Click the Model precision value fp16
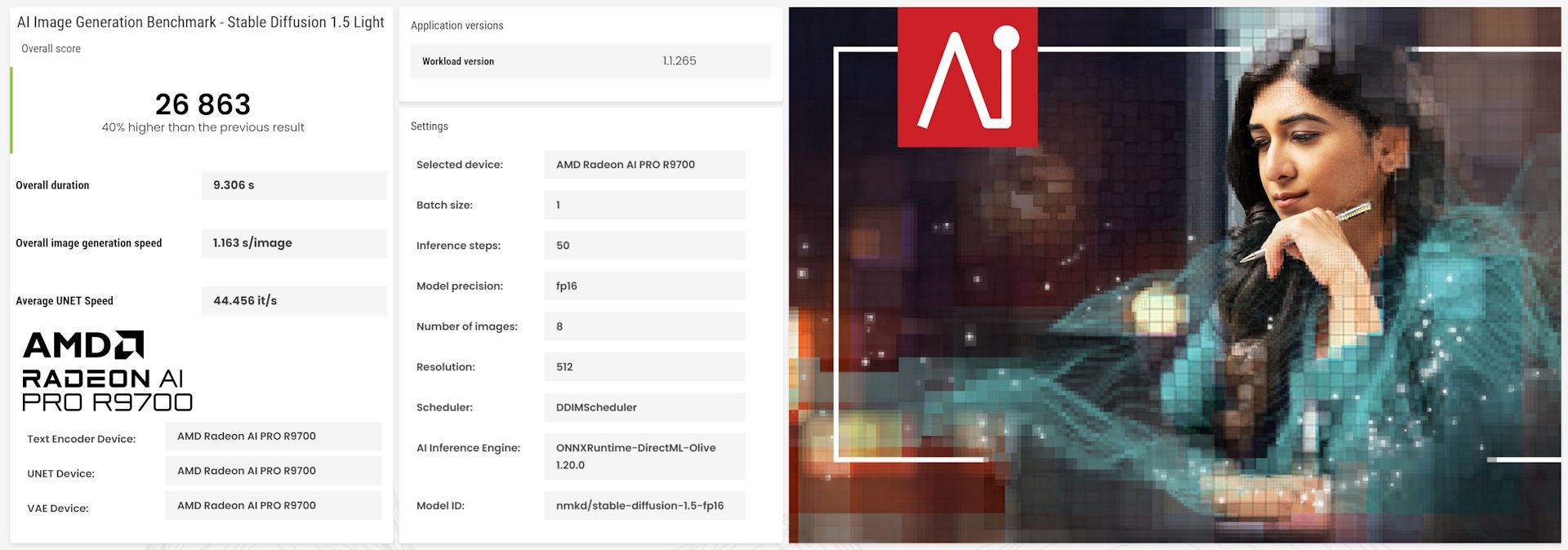This screenshot has width=1568, height=550. click(644, 286)
